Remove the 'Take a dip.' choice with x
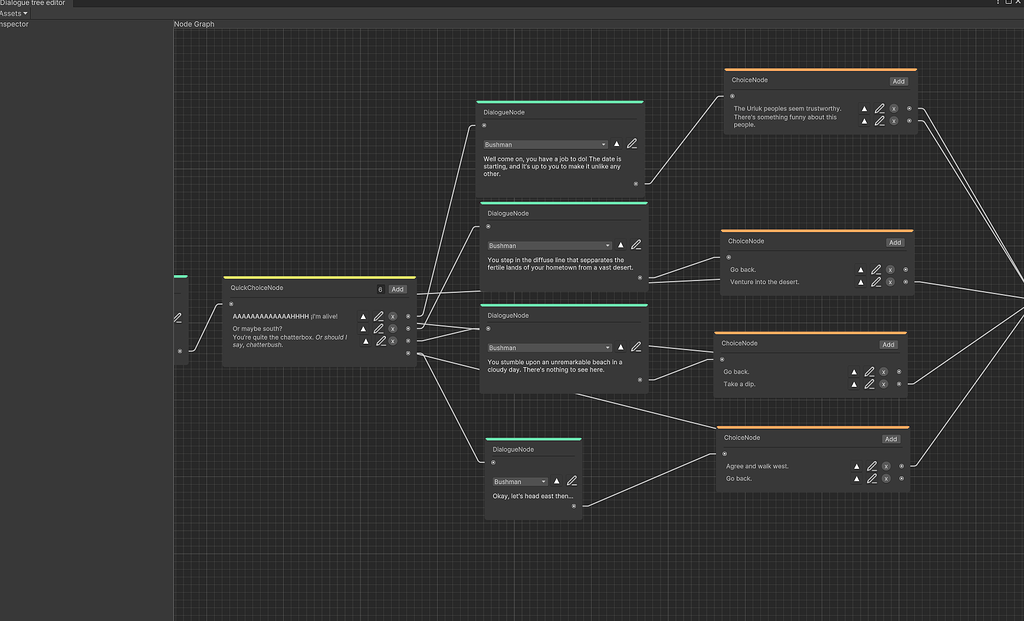This screenshot has width=1024, height=621. pyautogui.click(x=885, y=384)
